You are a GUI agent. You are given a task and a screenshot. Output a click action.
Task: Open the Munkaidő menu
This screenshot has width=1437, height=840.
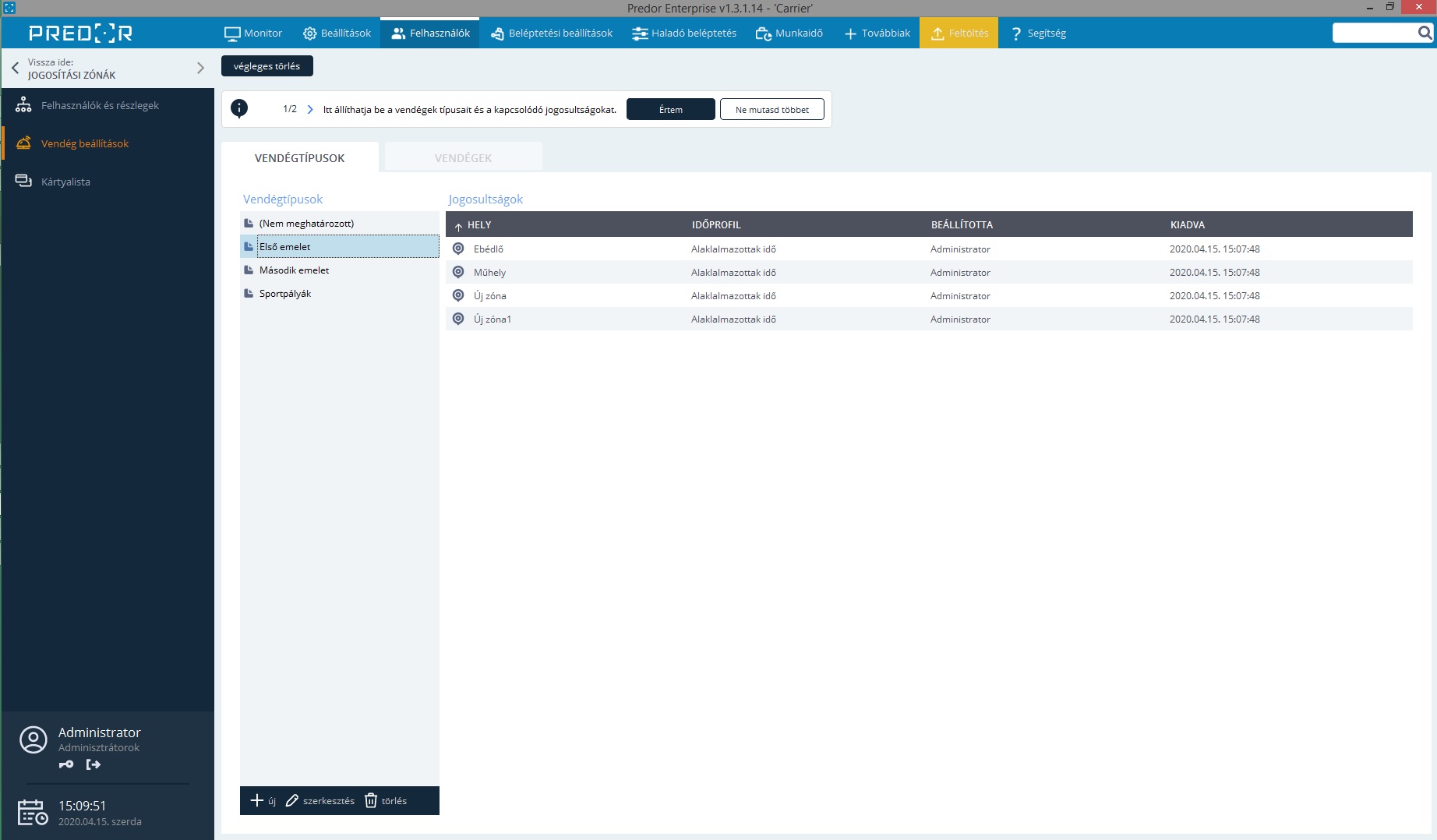click(789, 33)
